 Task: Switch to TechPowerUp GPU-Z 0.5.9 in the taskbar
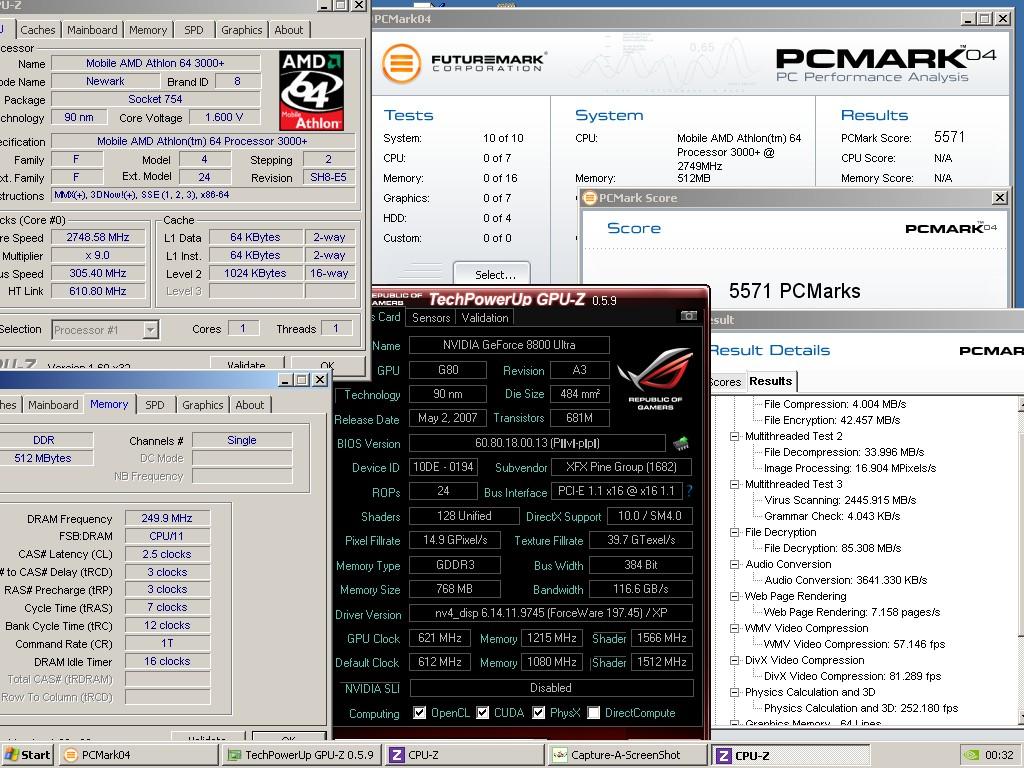(302, 755)
